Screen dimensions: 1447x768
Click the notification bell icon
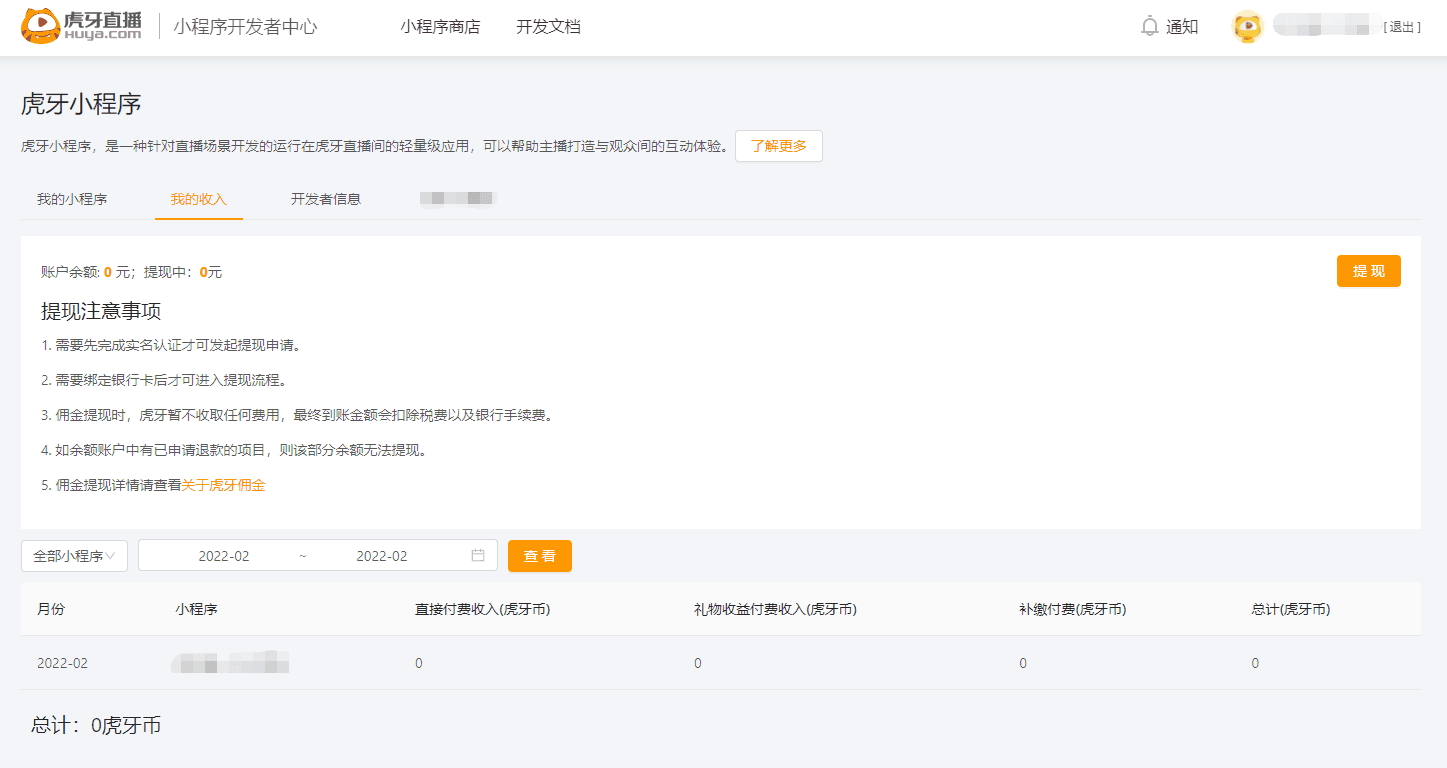click(1150, 27)
